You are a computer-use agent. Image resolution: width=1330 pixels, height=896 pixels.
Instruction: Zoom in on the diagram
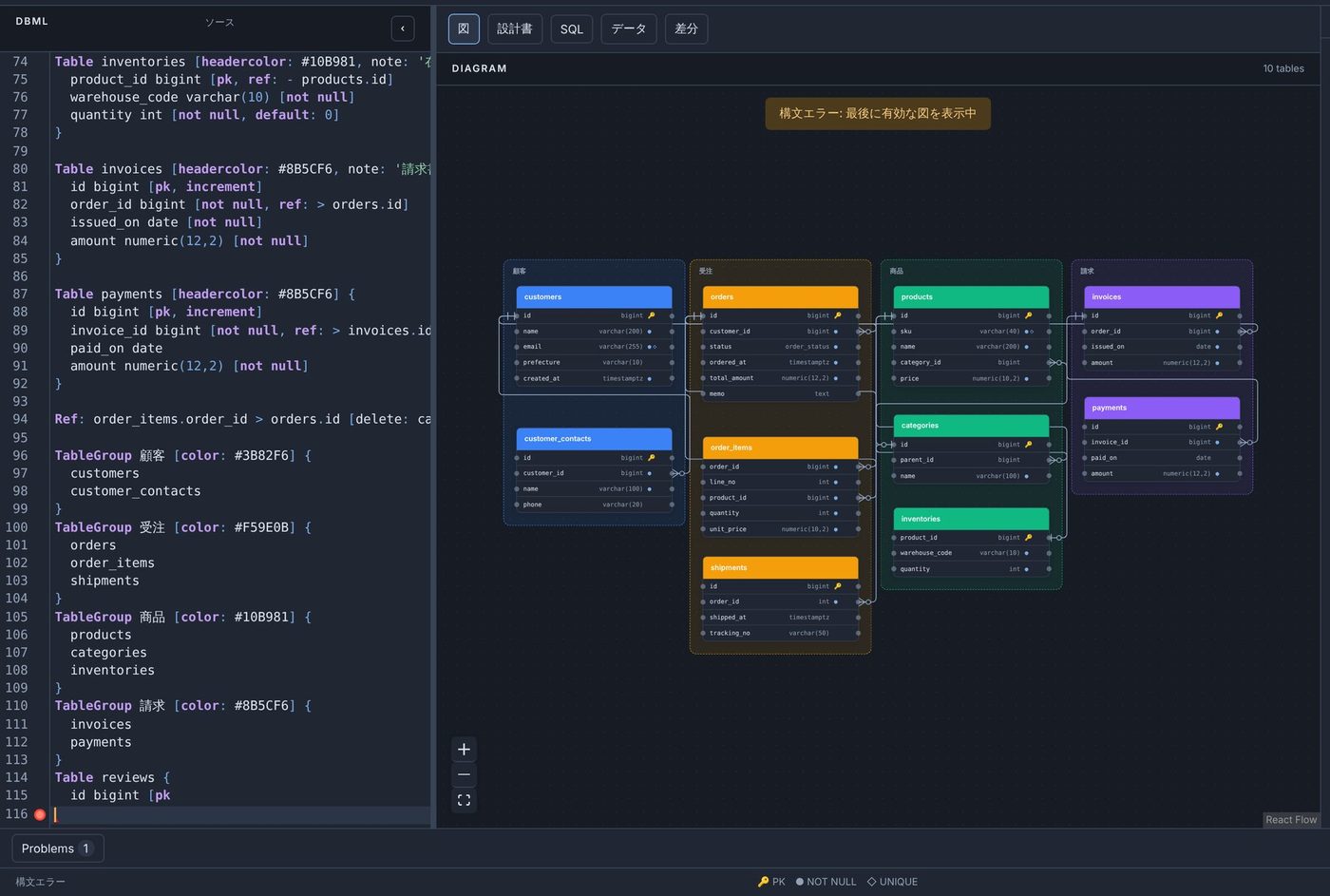(x=464, y=750)
